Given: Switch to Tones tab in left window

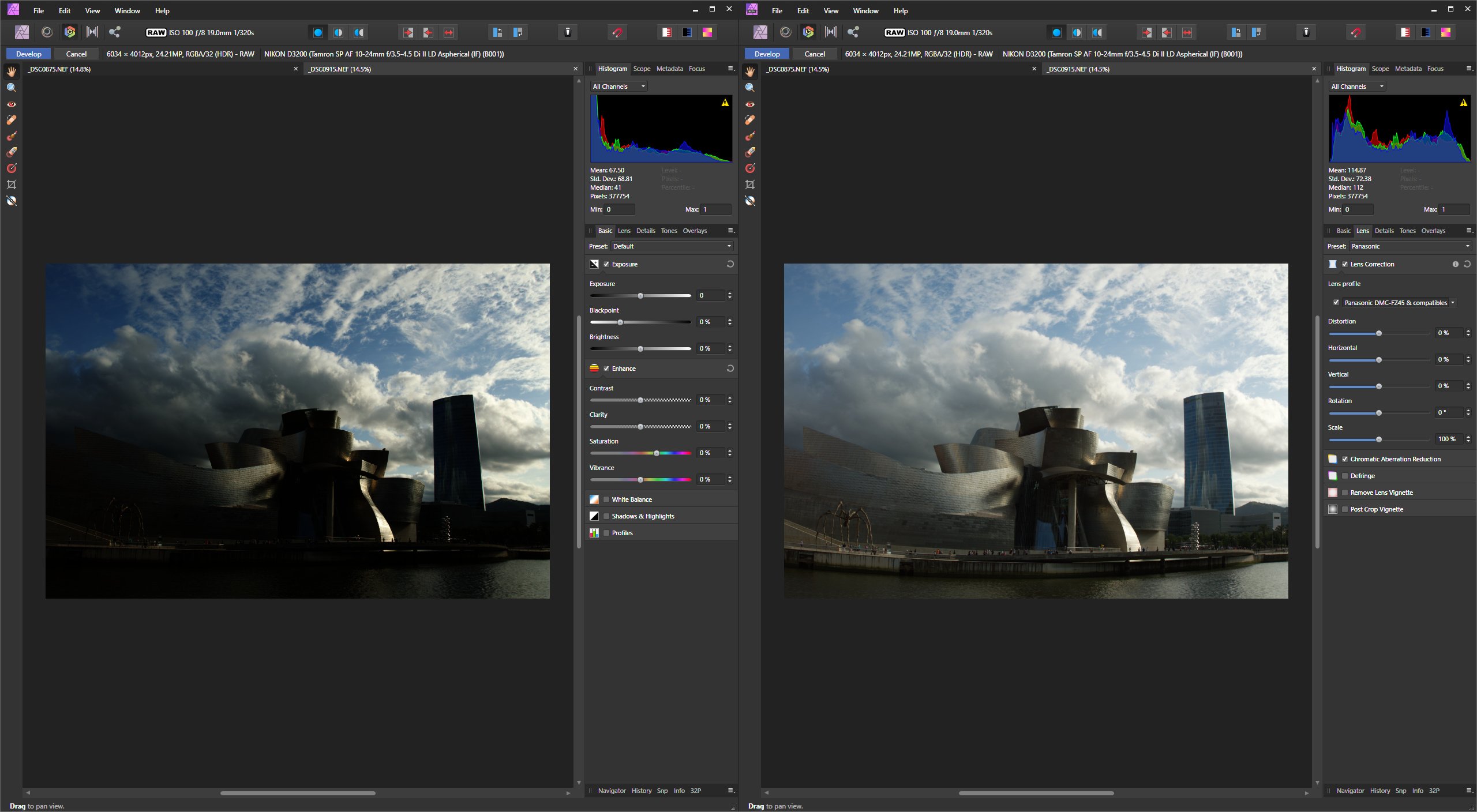Looking at the screenshot, I should [669, 231].
